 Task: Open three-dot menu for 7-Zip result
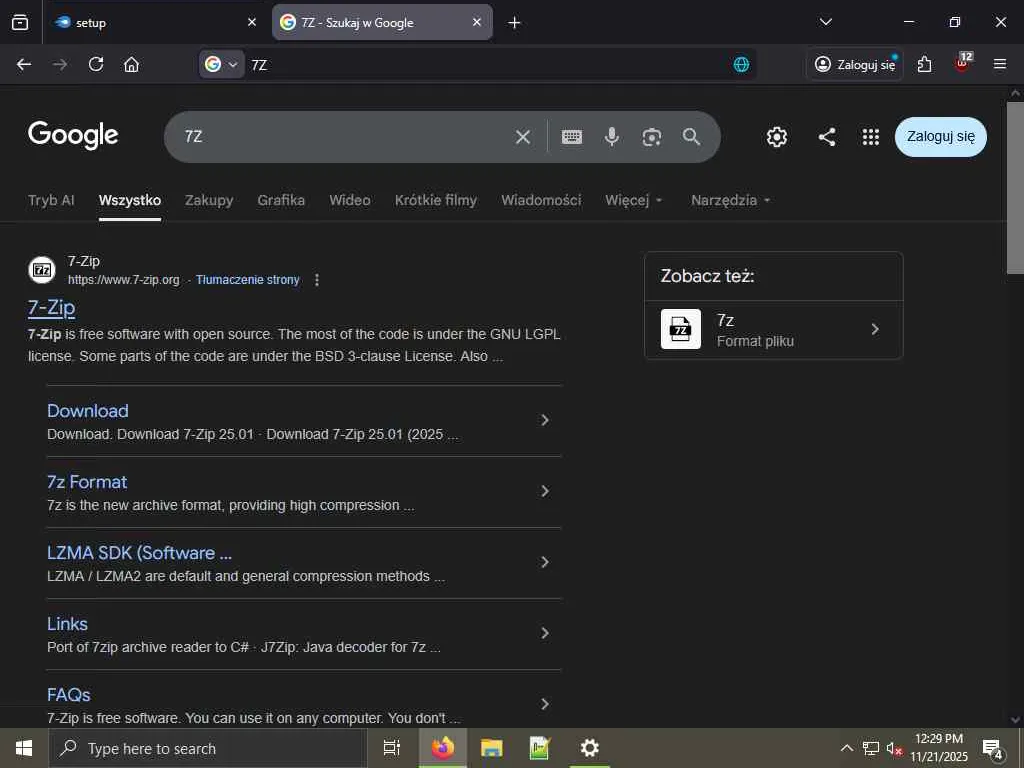[x=317, y=280]
